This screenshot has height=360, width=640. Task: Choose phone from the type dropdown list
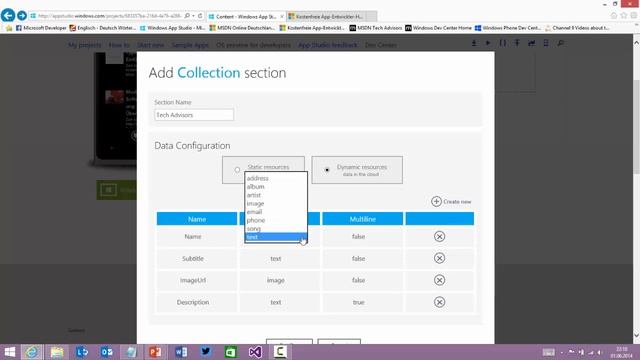pos(276,220)
